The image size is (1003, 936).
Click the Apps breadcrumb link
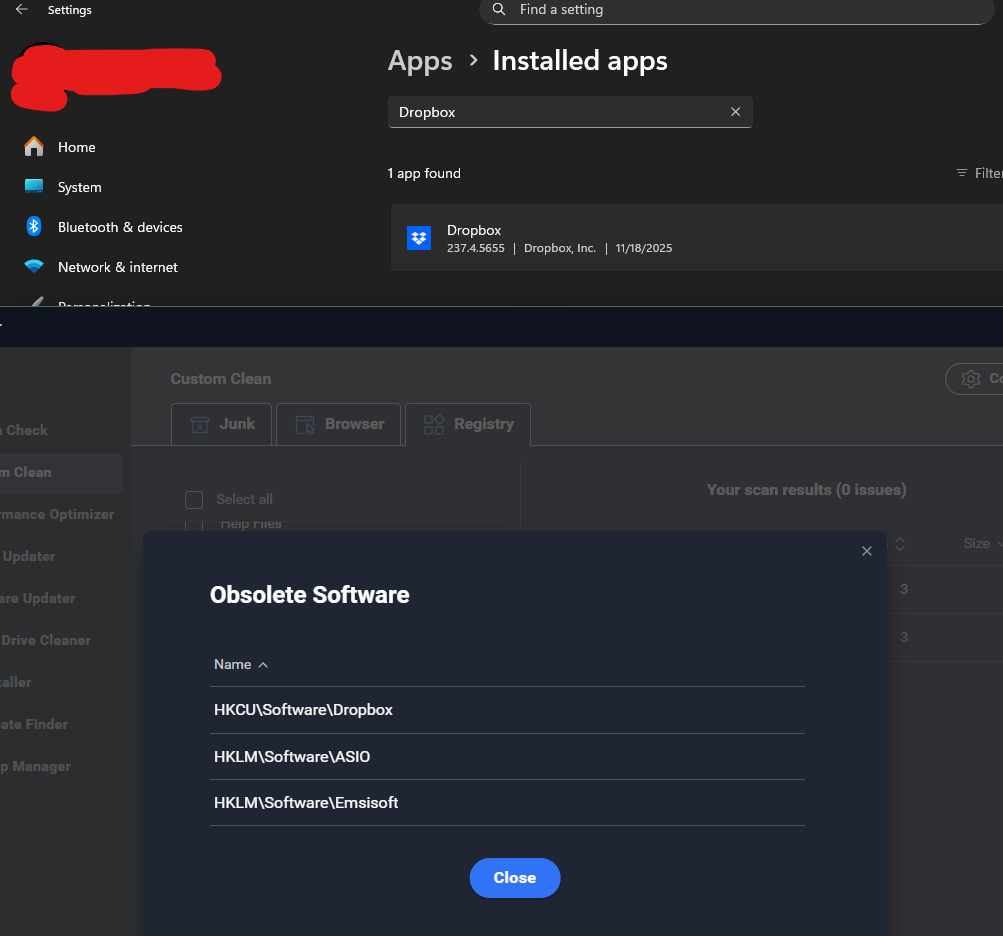pos(420,61)
